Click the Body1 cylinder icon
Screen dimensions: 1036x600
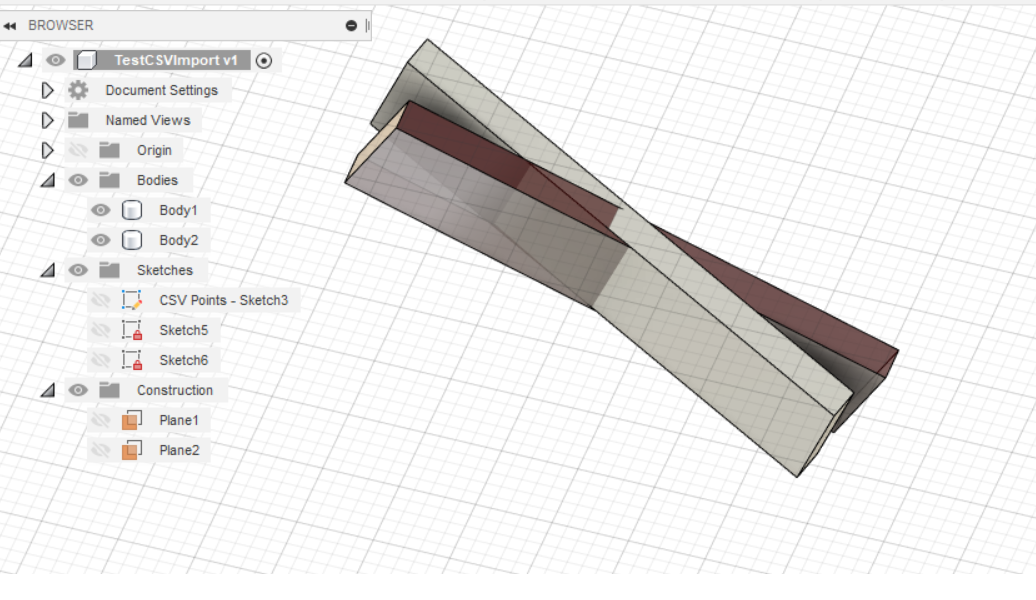(131, 210)
